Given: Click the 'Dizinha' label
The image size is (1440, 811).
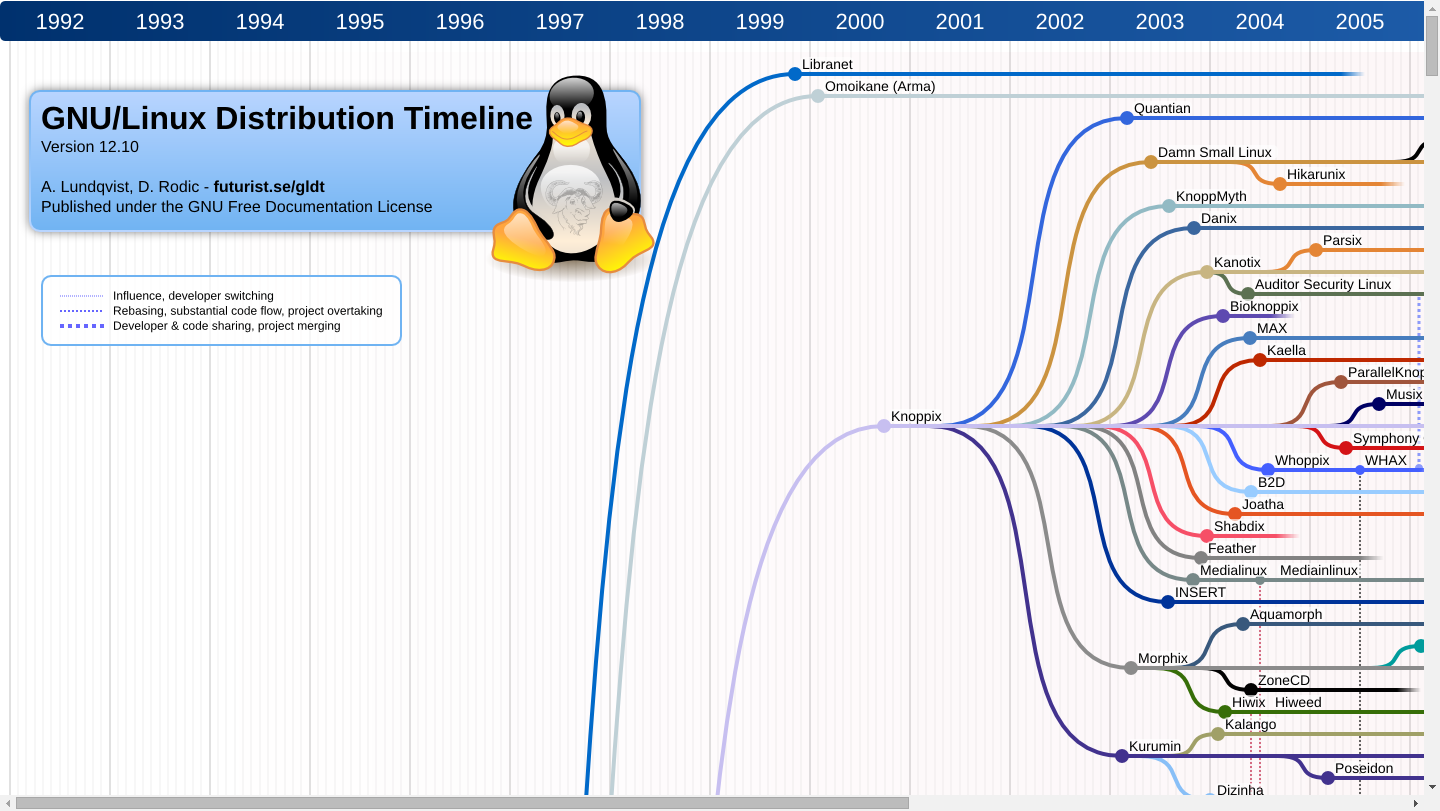Looking at the screenshot, I should click(1240, 790).
